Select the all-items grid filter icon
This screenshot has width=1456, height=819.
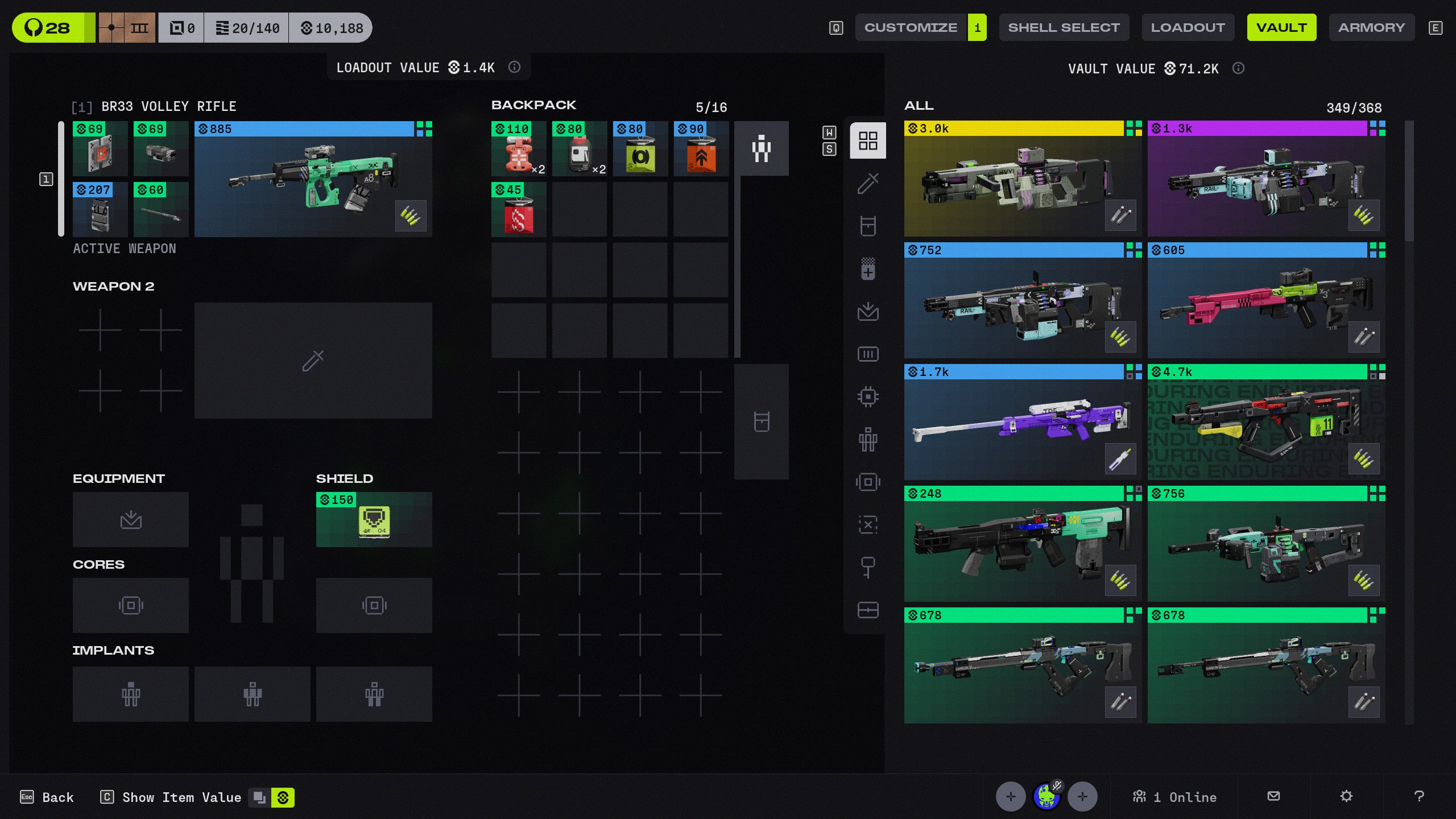[868, 140]
